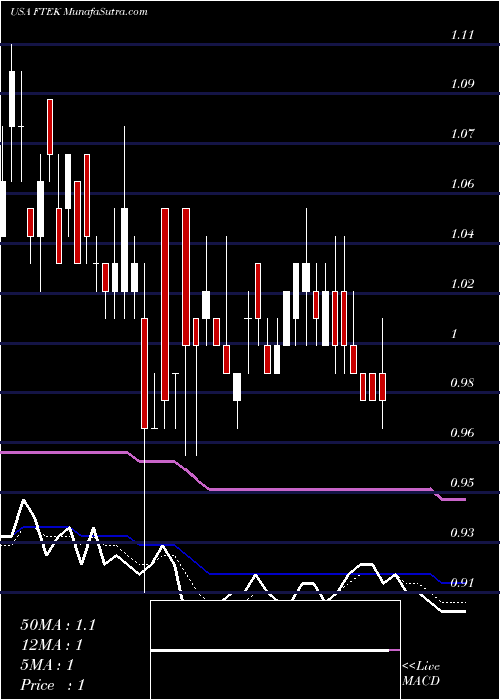Click the 12MA : 1 readout

tap(52, 645)
